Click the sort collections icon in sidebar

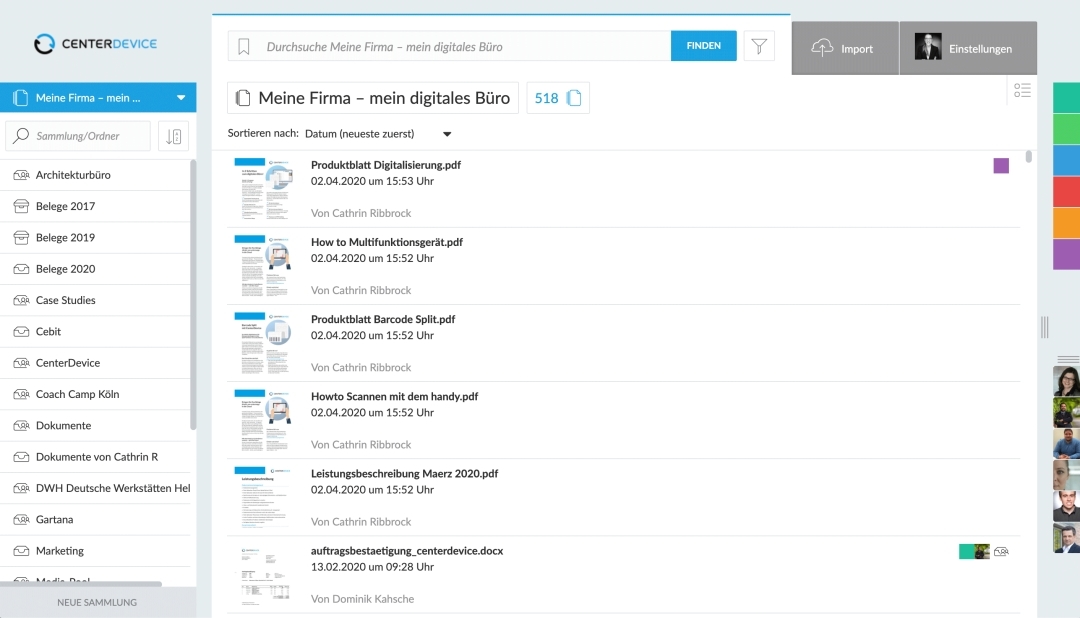click(x=174, y=136)
